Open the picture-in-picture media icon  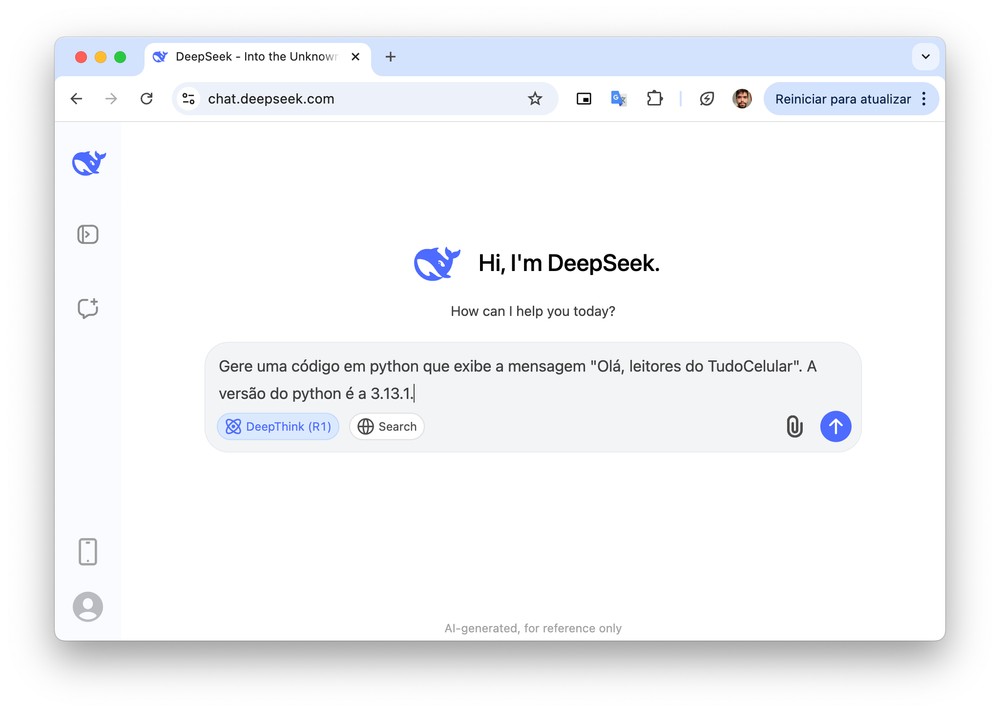point(584,99)
